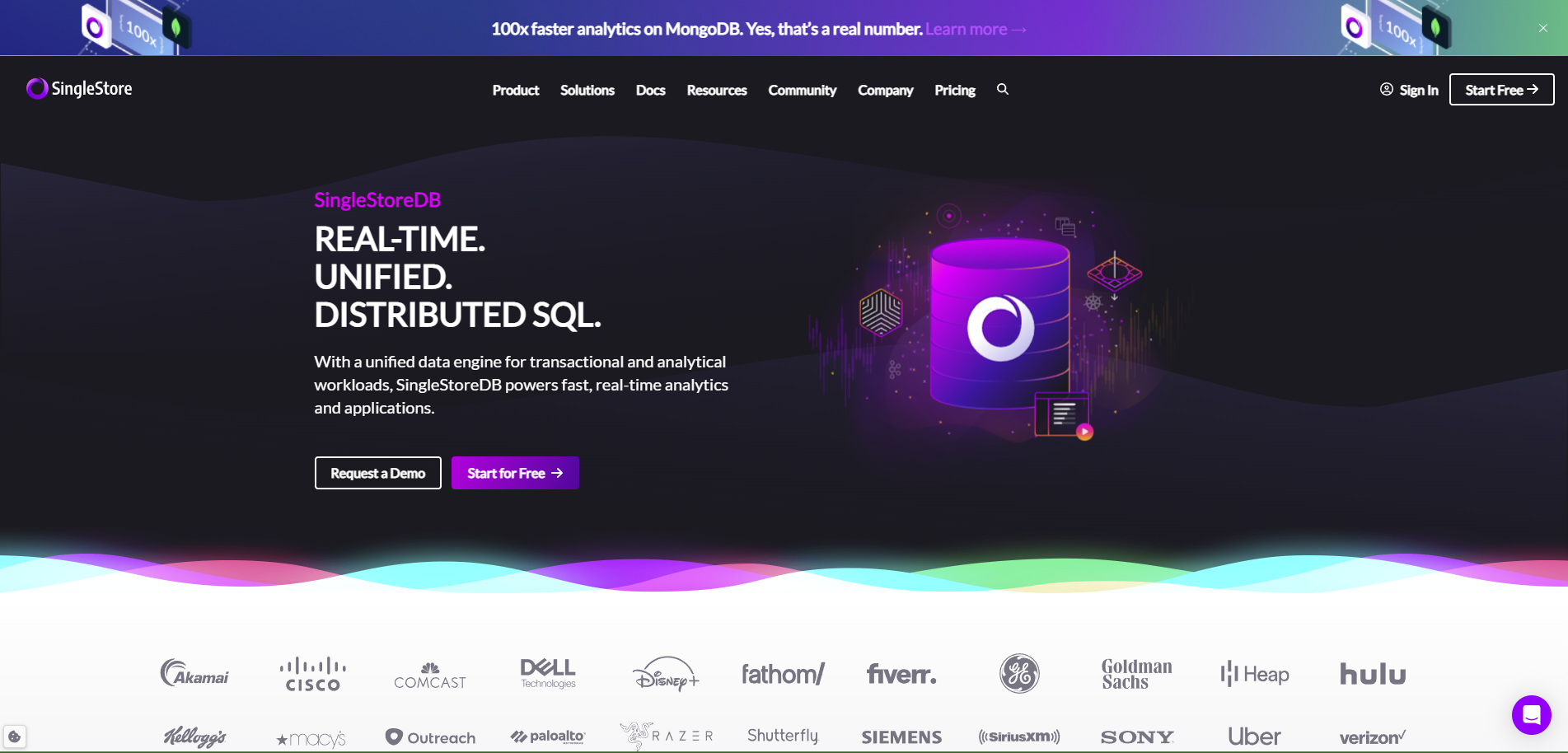Click the Disney+ logo
This screenshot has width=1568, height=753.
pyautogui.click(x=666, y=674)
